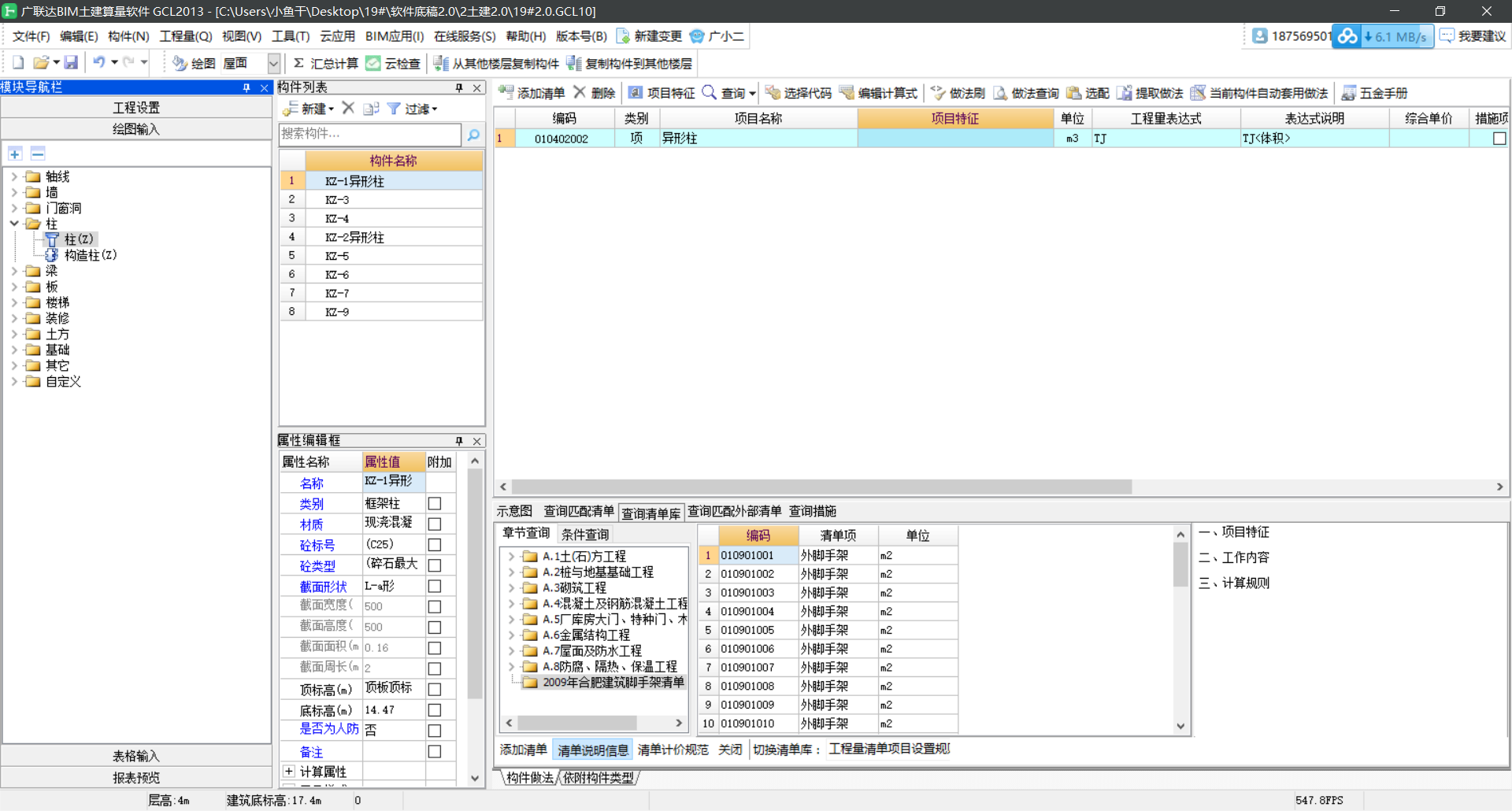1512x811 pixels.
Task: Click the 工程设置 navigation button
Action: point(136,108)
